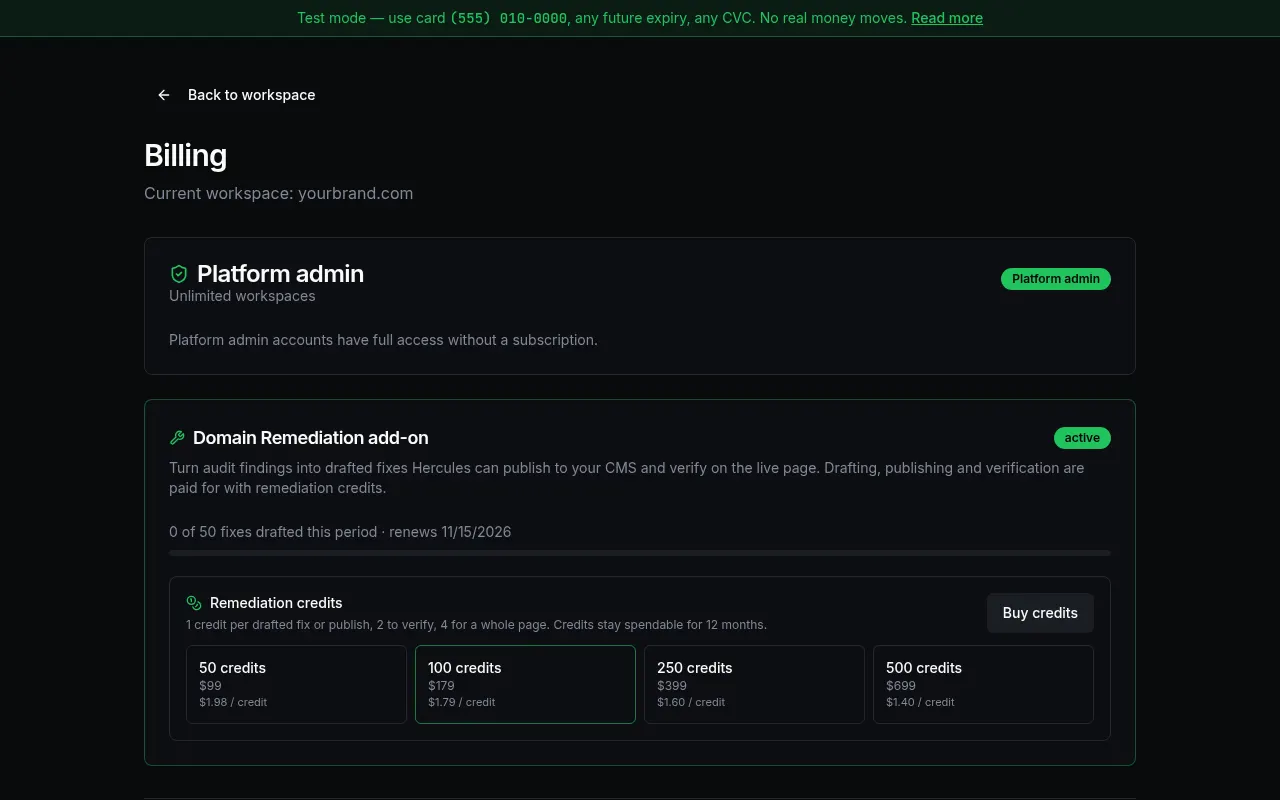The width and height of the screenshot is (1280, 800).
Task: Click the green Platform admin badge
Action: (x=1056, y=279)
